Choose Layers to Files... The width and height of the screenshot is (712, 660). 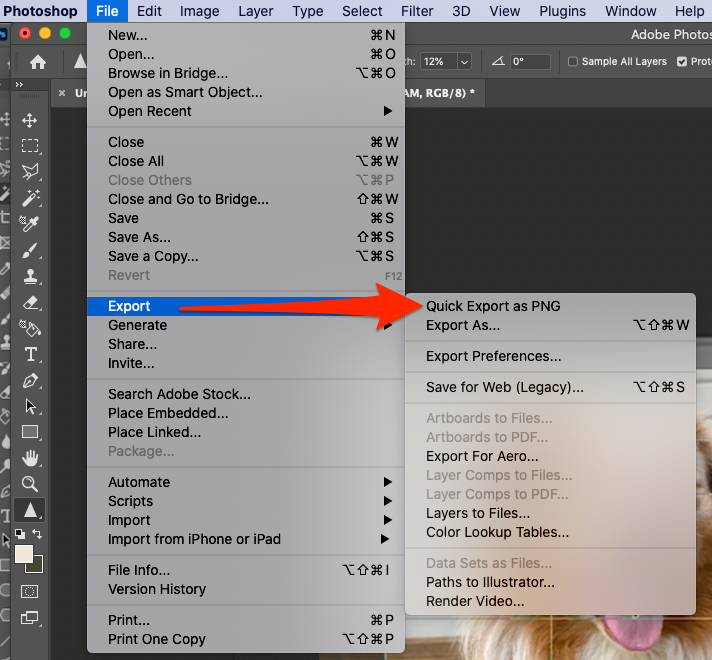tap(550, 513)
